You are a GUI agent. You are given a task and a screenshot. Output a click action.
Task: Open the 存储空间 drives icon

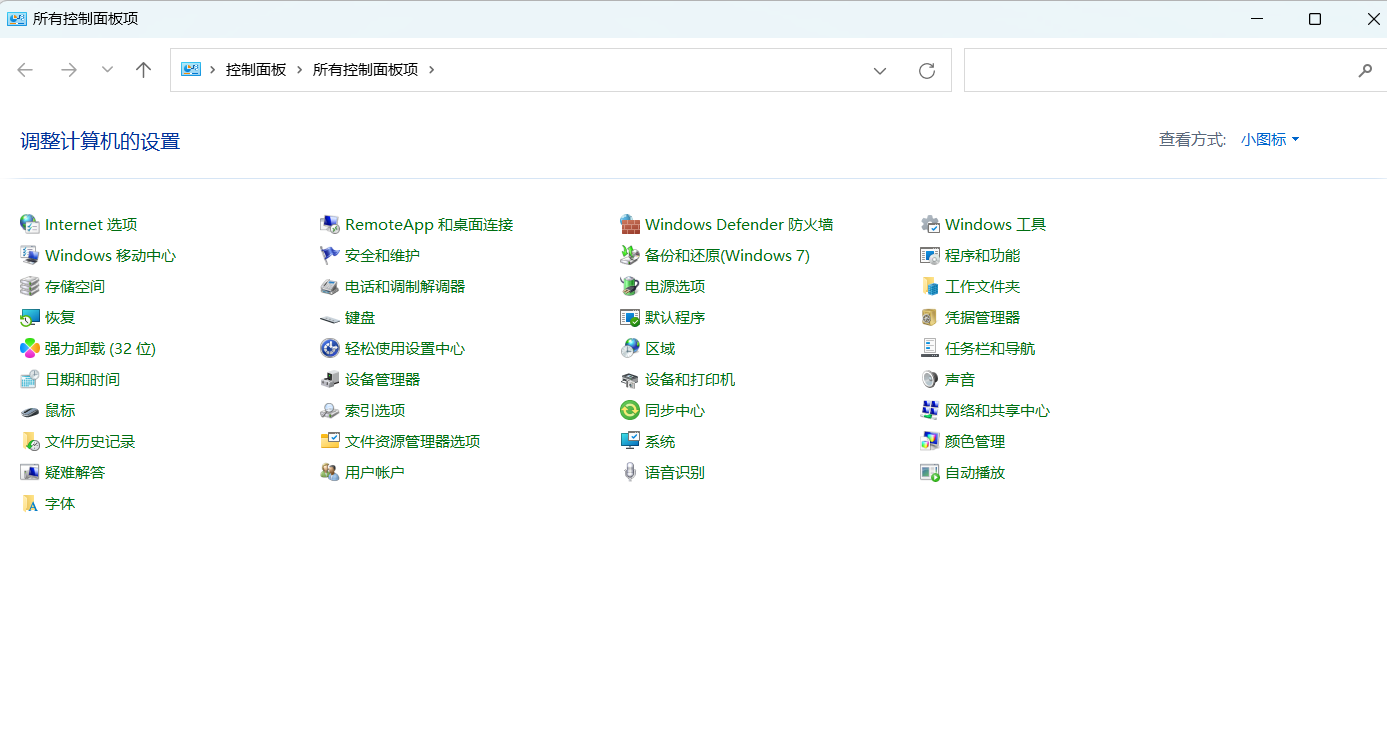(29, 286)
